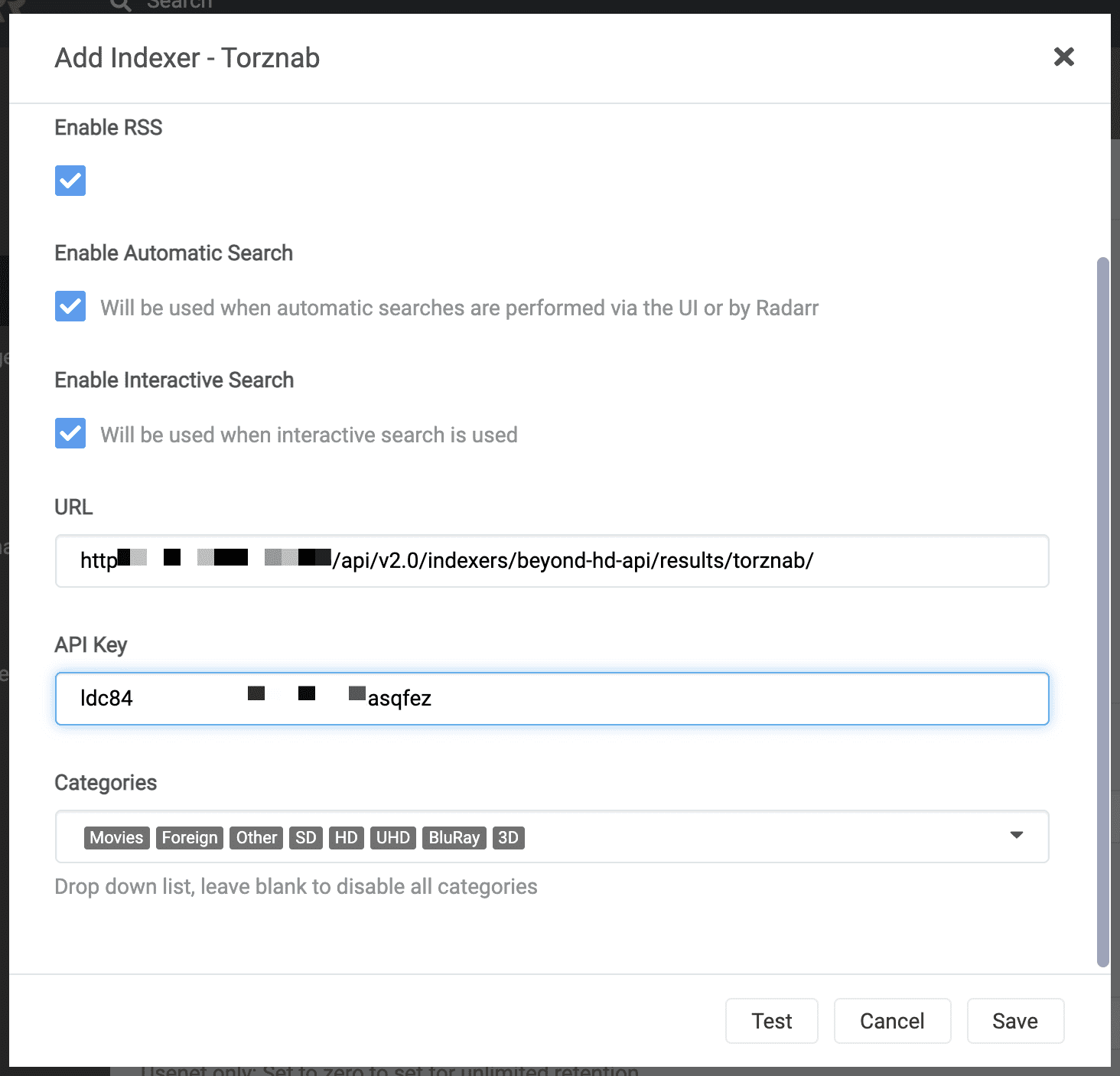Image resolution: width=1120 pixels, height=1076 pixels.
Task: Click the search magnifier icon at top
Action: [x=120, y=5]
